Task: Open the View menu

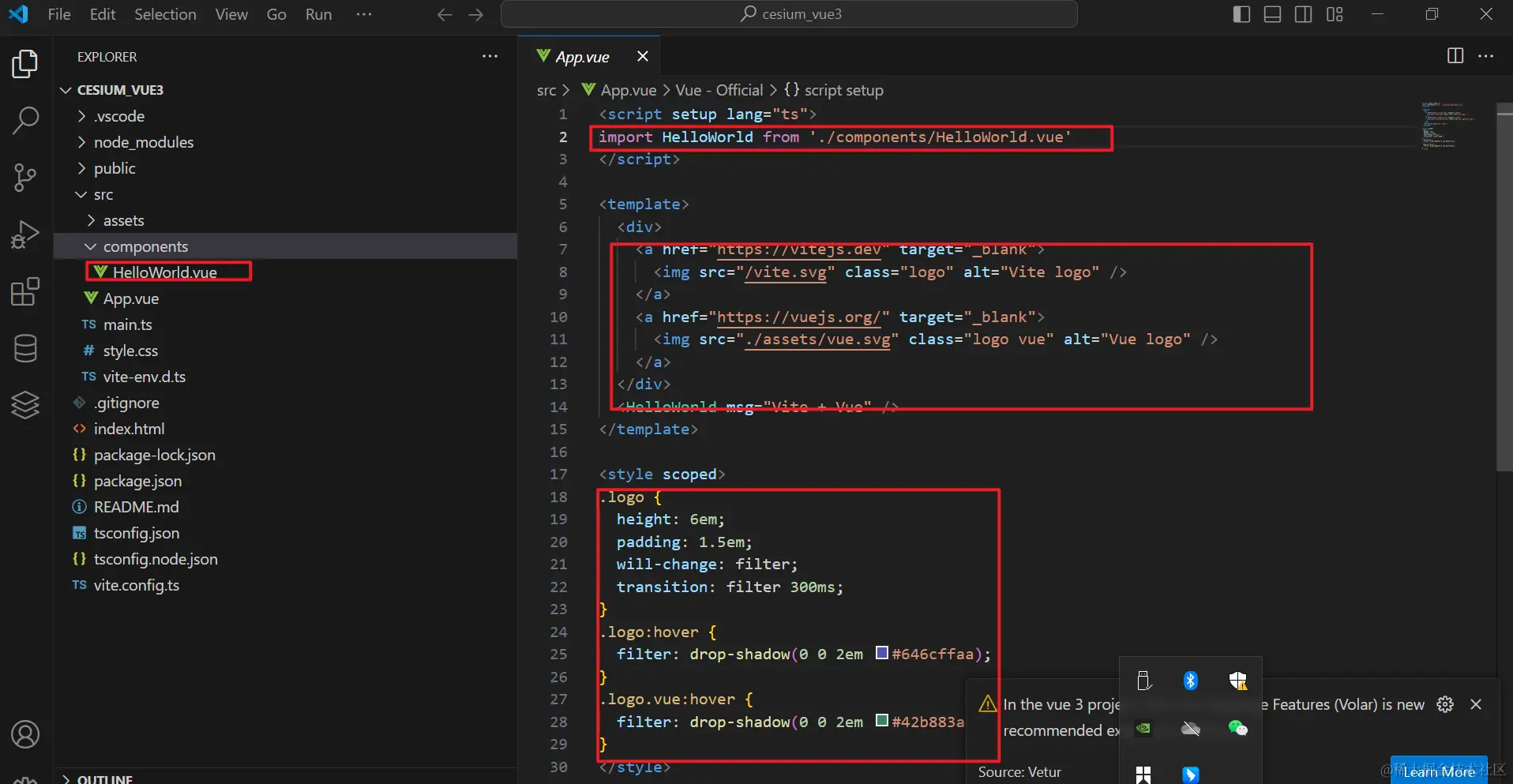Action: (231, 14)
